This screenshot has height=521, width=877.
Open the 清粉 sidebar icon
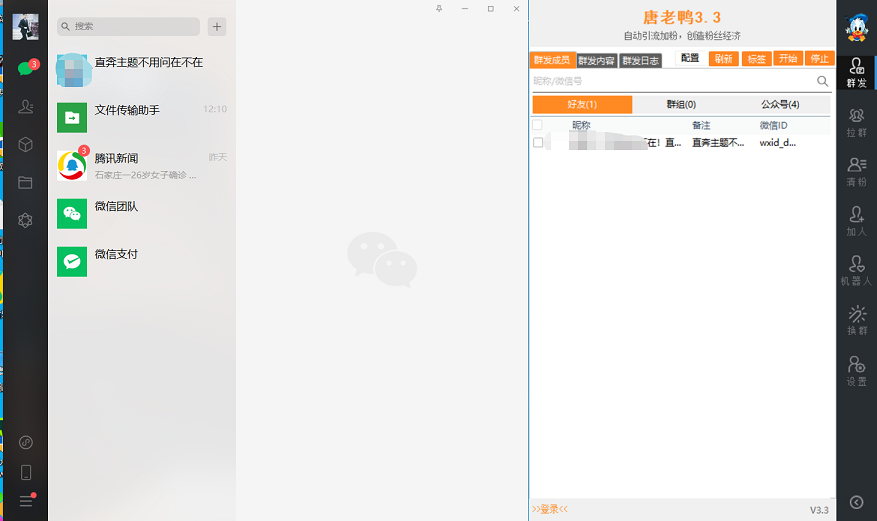856,172
